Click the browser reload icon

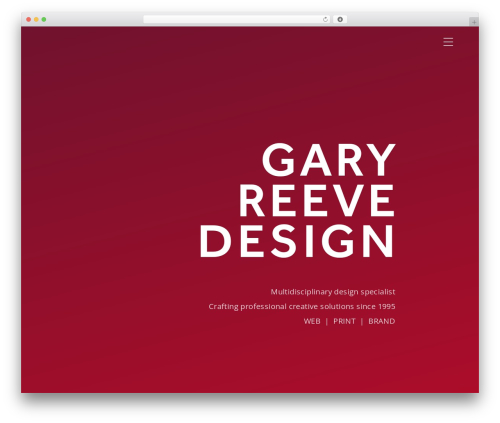point(325,20)
